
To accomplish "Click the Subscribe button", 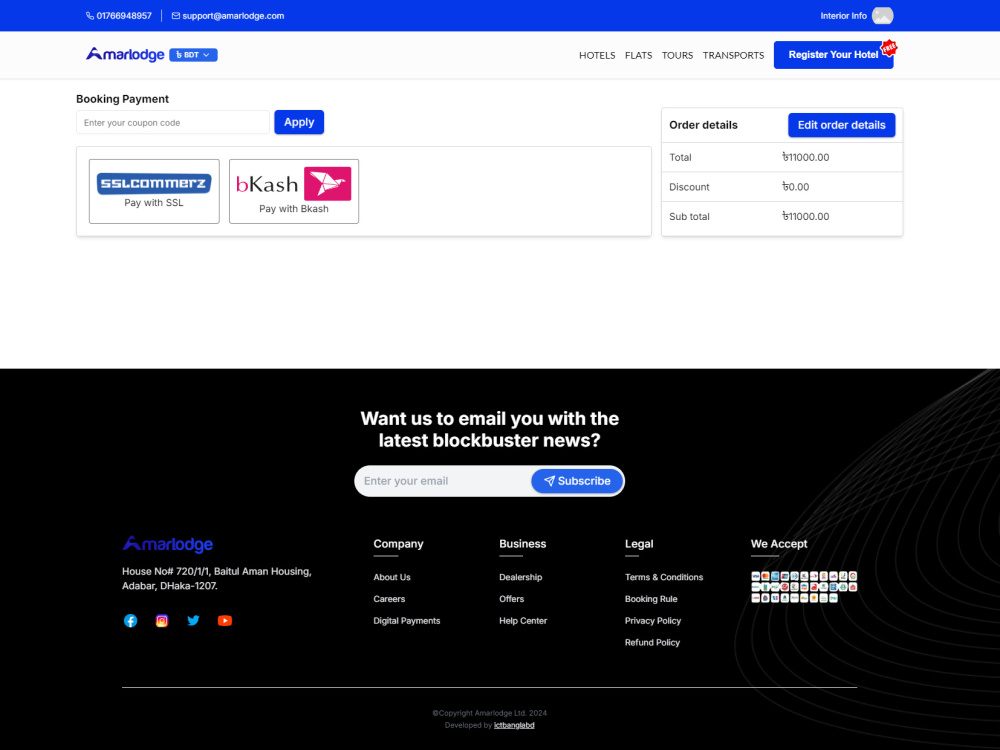I will tap(577, 481).
